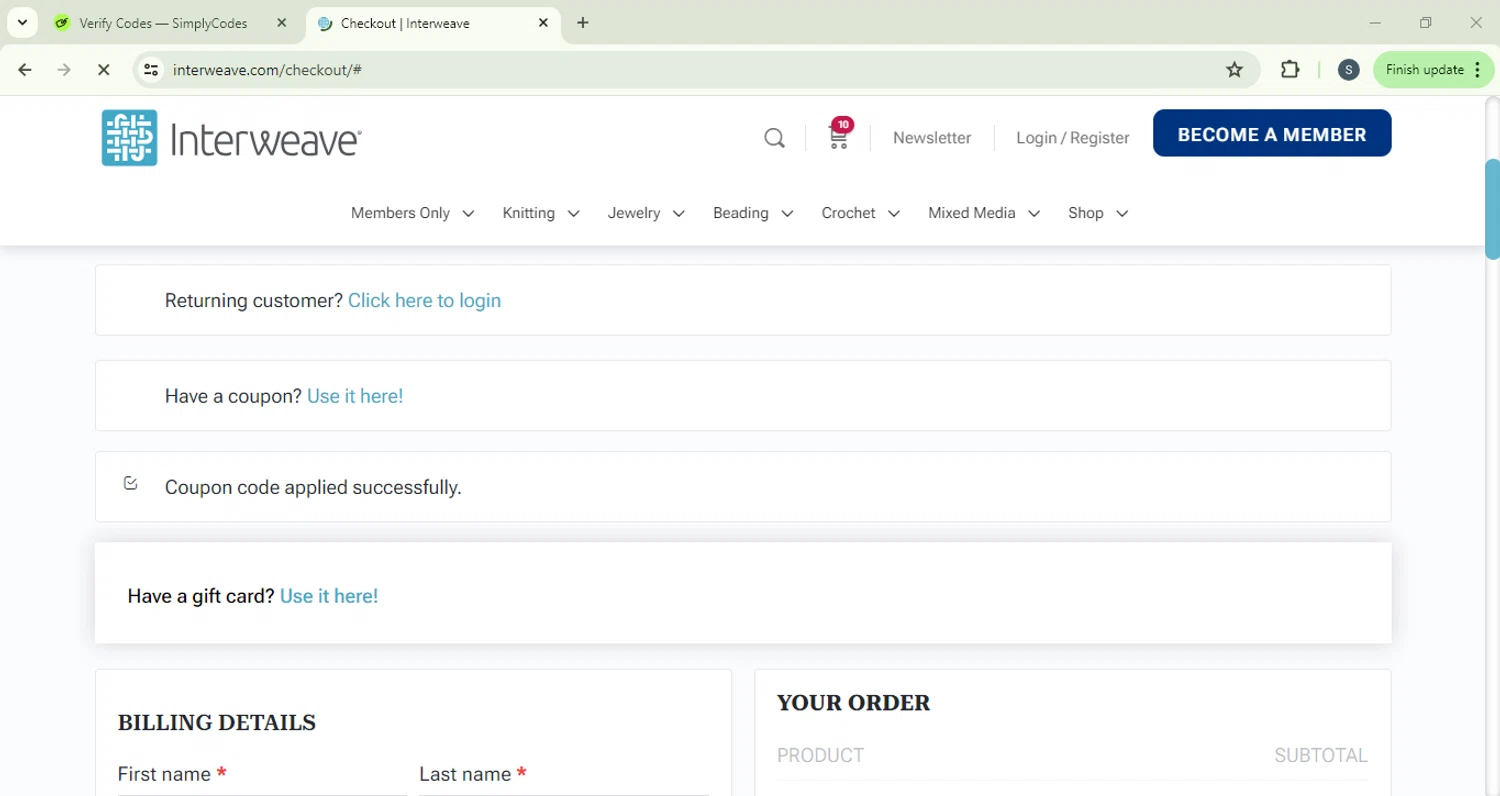Open the tab search dropdown arrow
Screen dimensions: 1500x796
22,22
